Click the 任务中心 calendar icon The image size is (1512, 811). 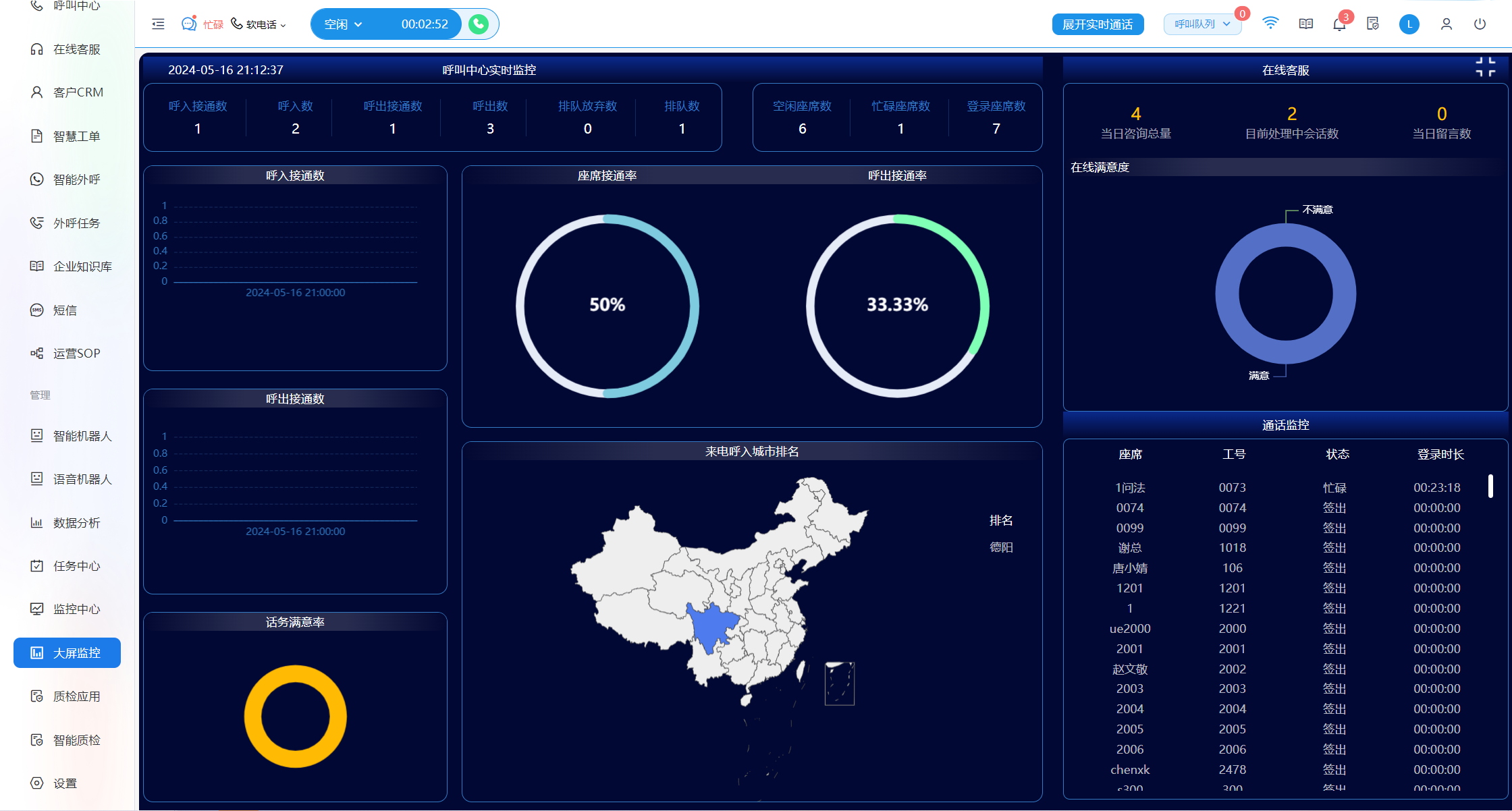pos(36,566)
